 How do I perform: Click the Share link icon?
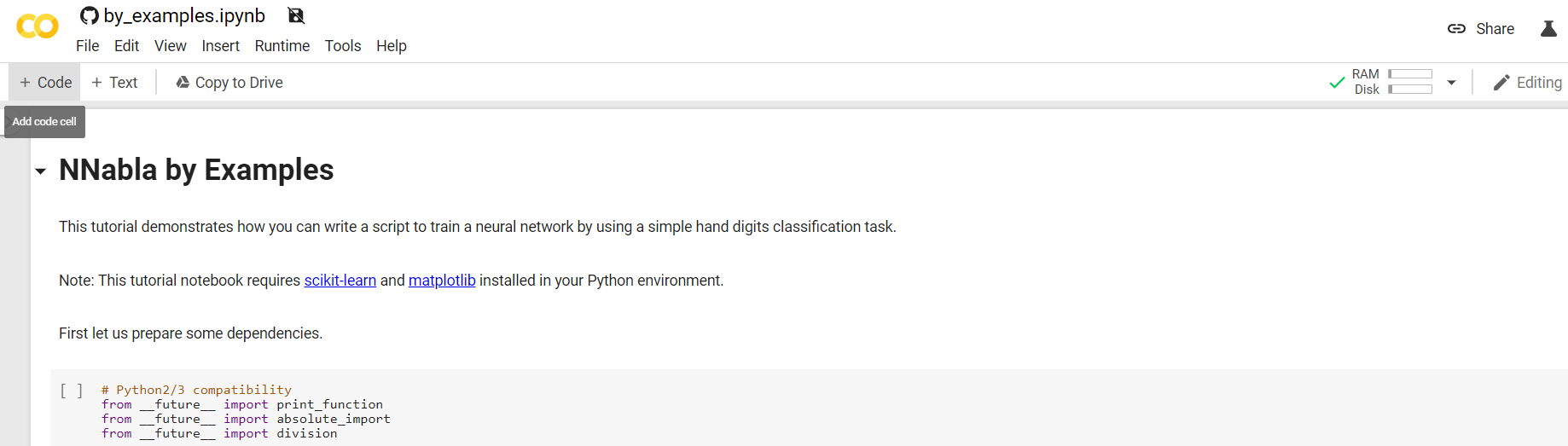click(x=1456, y=29)
